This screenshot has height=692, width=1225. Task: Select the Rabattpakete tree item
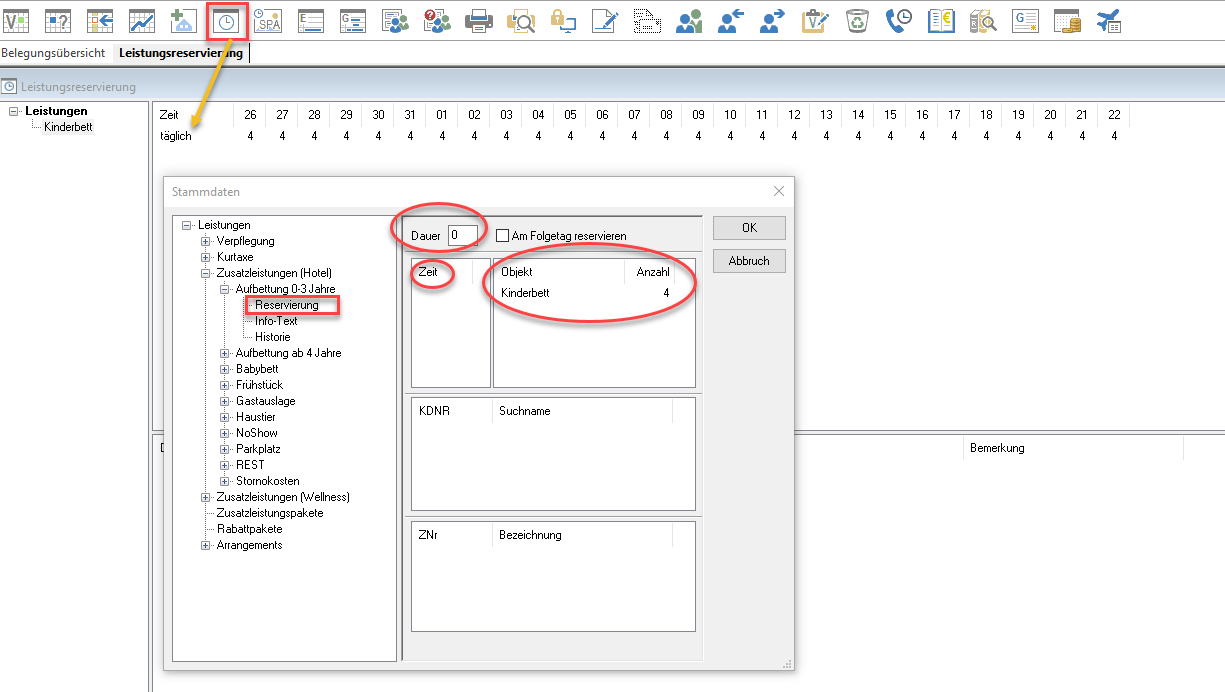coord(249,529)
